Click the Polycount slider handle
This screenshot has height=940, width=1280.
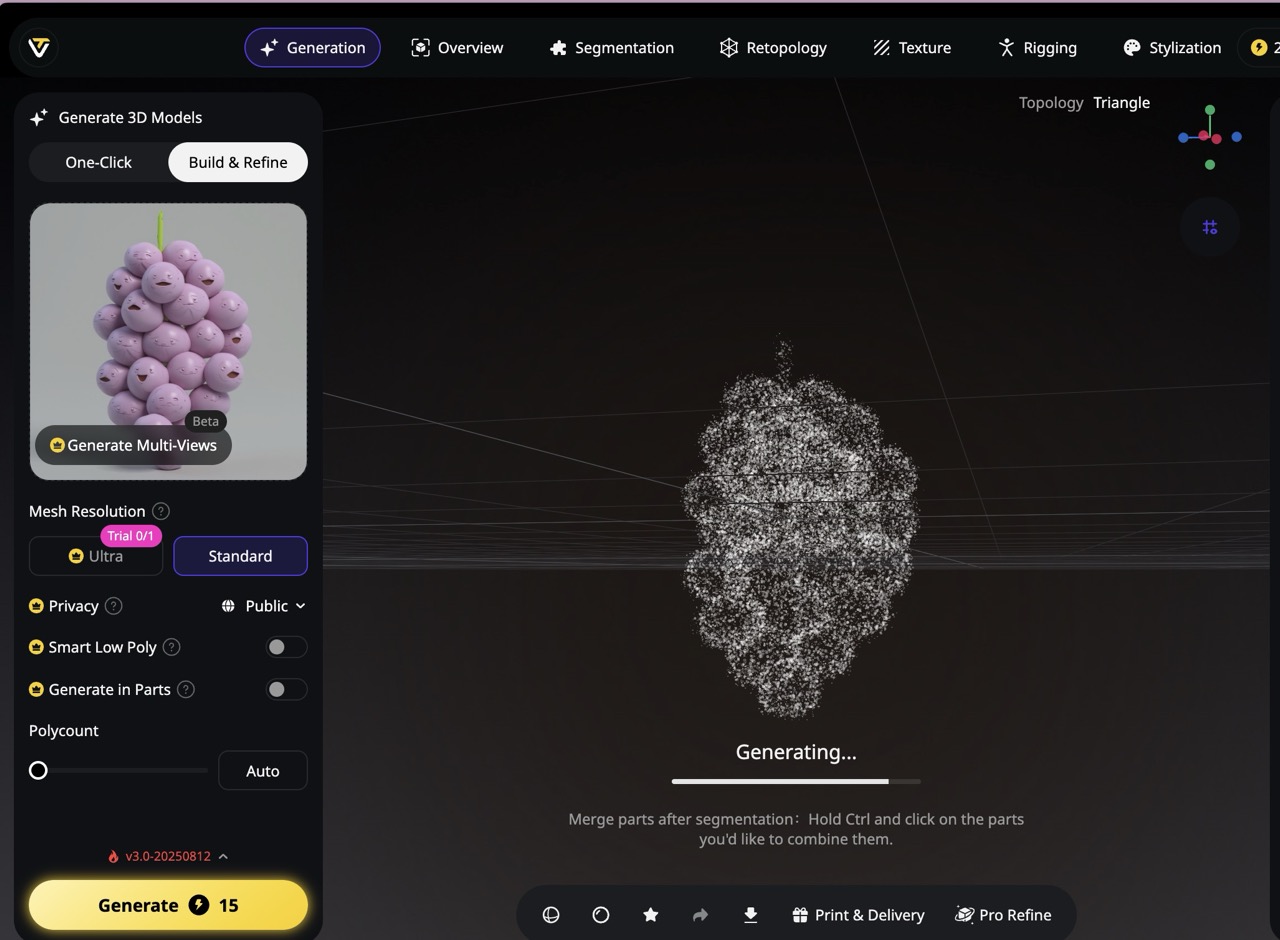click(x=38, y=771)
